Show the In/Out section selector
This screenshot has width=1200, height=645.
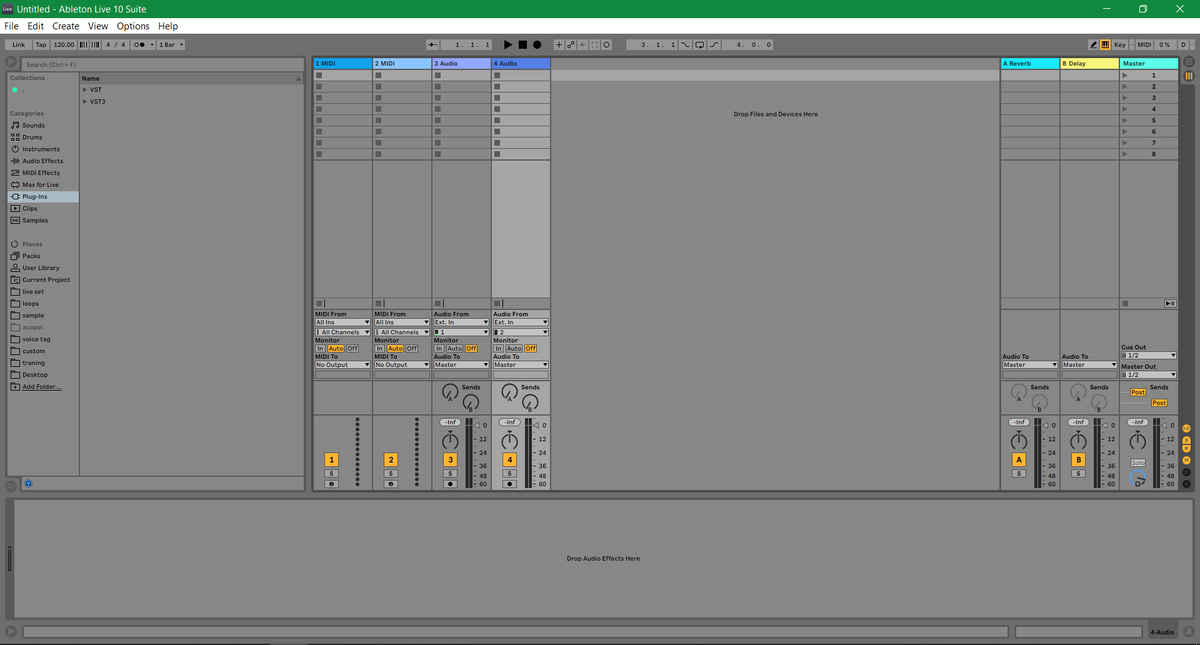pos(1188,430)
